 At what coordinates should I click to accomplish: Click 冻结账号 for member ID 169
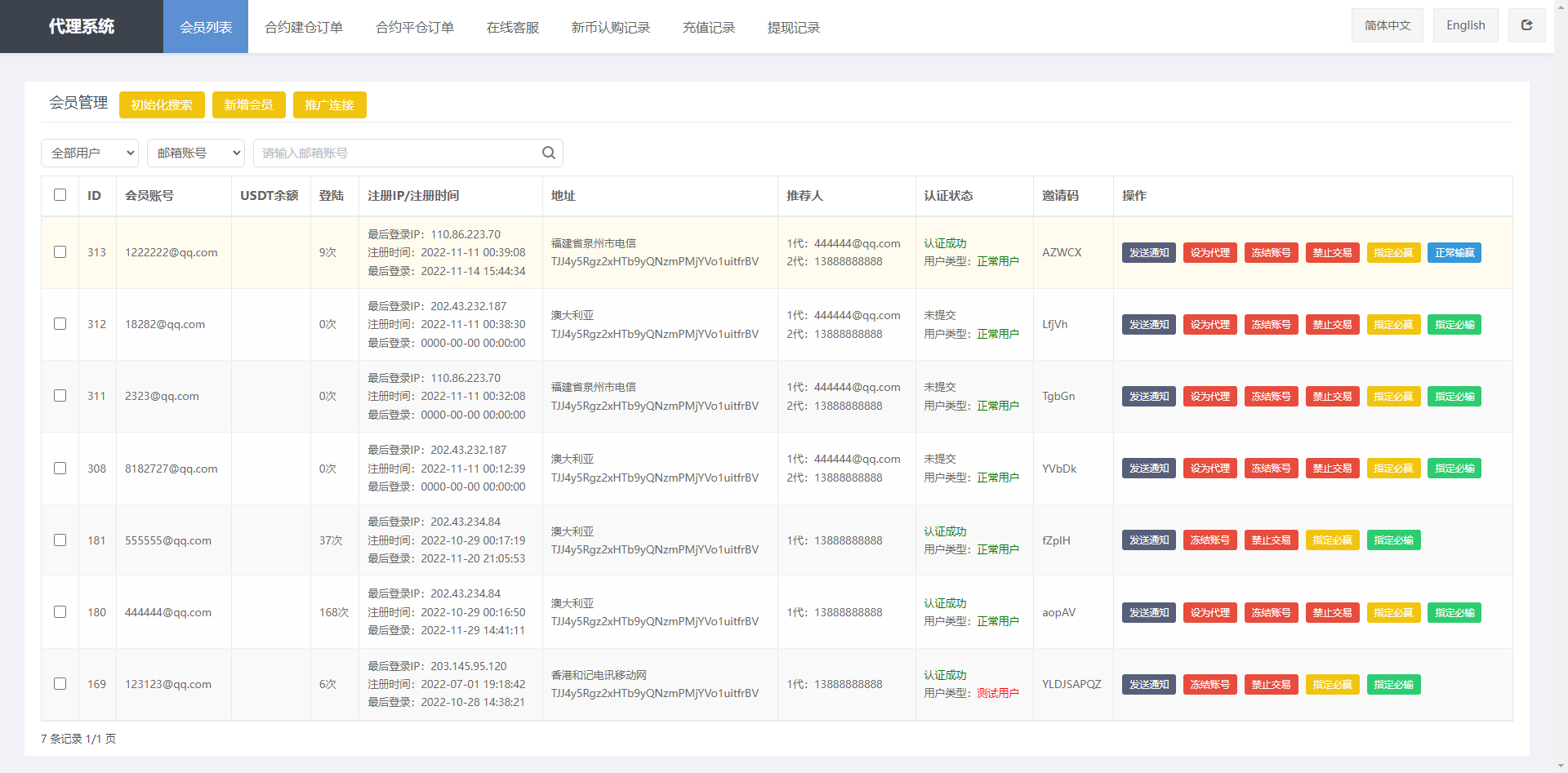pyautogui.click(x=1210, y=684)
